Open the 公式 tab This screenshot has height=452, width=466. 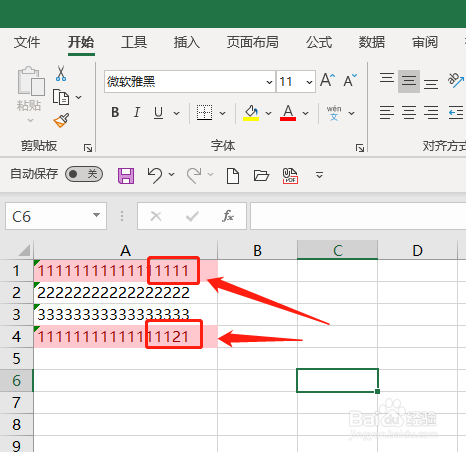click(x=319, y=42)
